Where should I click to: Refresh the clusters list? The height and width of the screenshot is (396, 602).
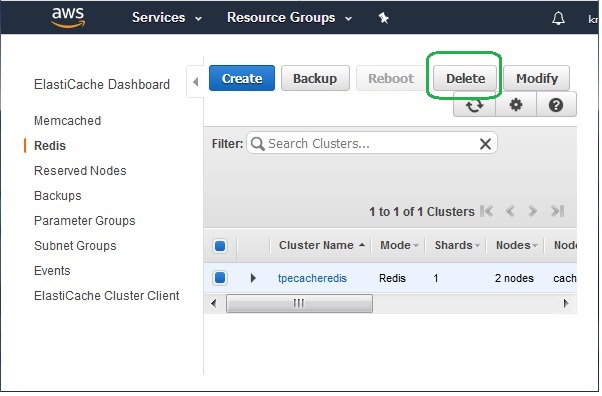[475, 105]
